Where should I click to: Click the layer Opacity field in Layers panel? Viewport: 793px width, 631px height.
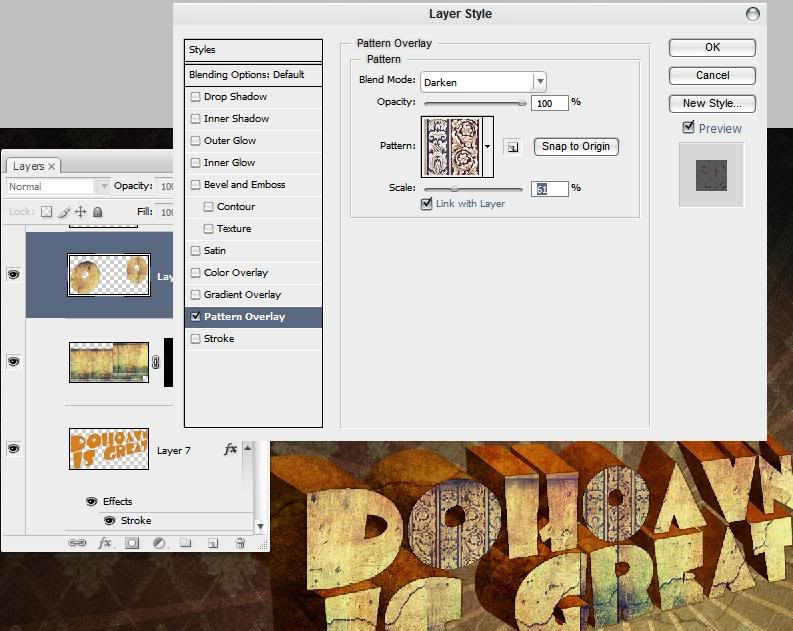pyautogui.click(x=164, y=186)
